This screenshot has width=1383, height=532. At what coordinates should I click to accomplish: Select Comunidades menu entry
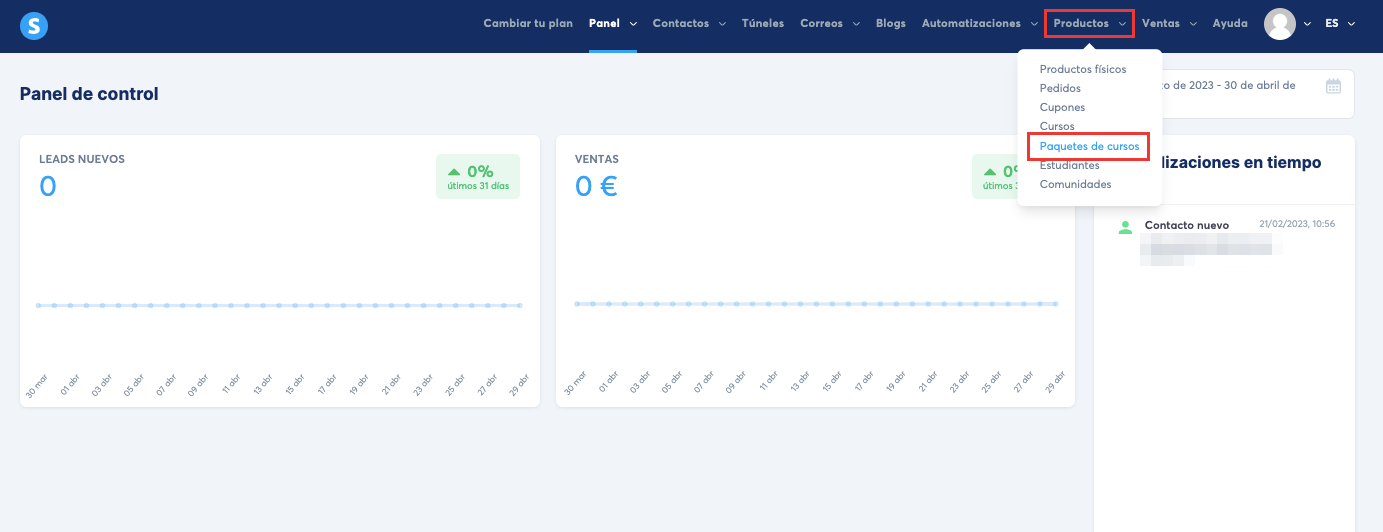point(1075,184)
